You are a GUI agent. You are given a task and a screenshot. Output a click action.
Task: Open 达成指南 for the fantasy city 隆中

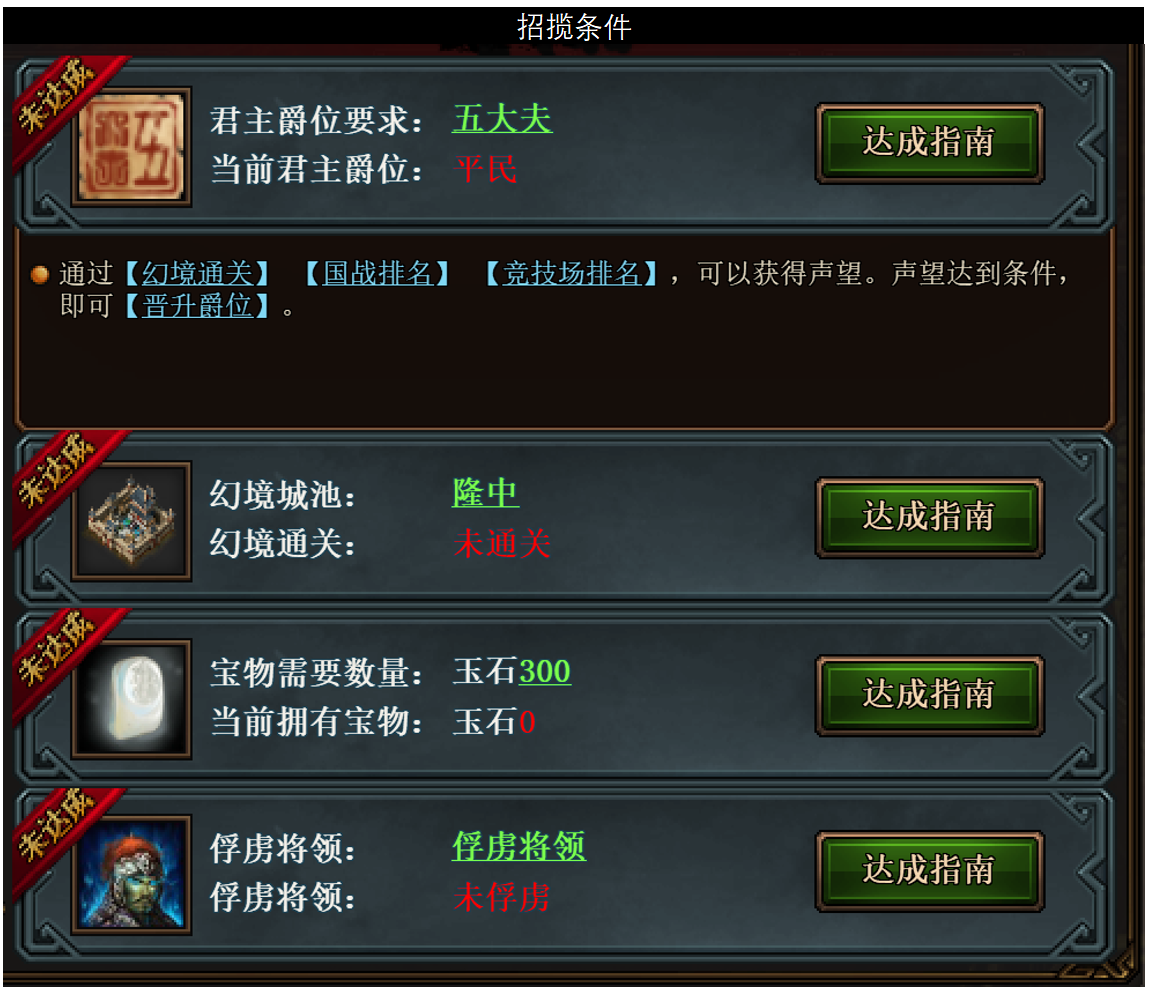[929, 517]
